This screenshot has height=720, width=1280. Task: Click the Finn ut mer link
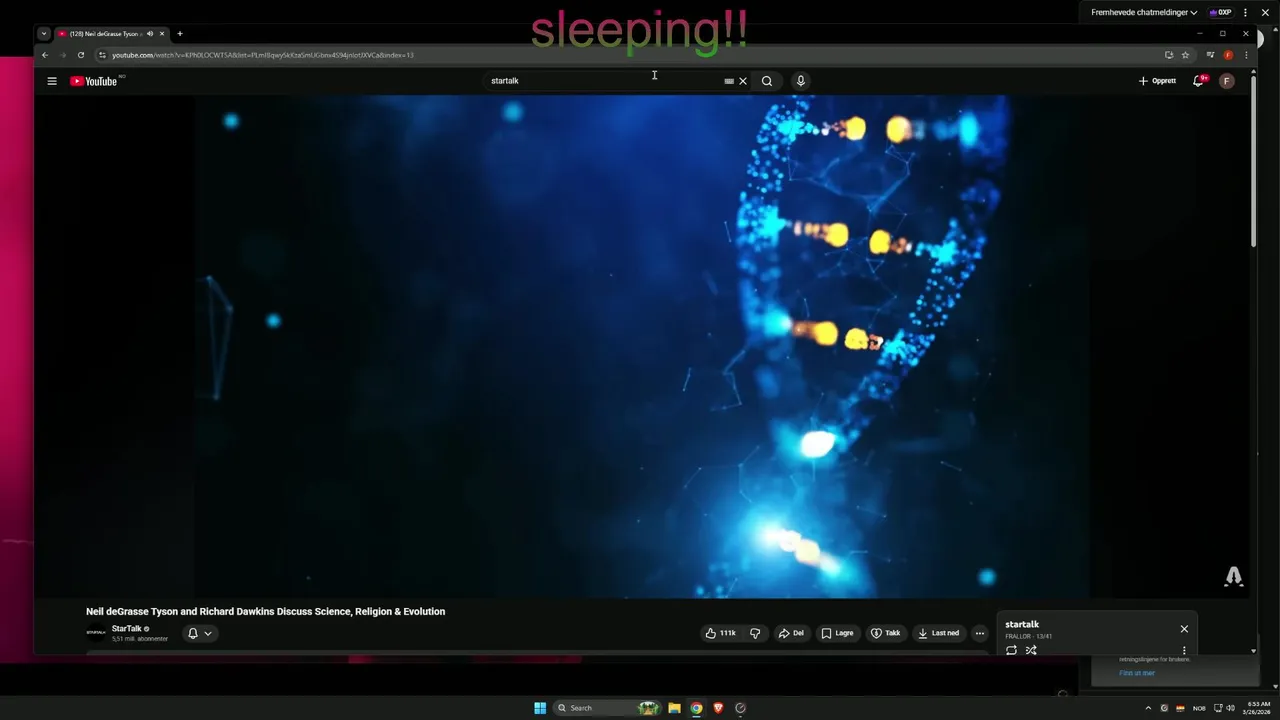pyautogui.click(x=1137, y=673)
